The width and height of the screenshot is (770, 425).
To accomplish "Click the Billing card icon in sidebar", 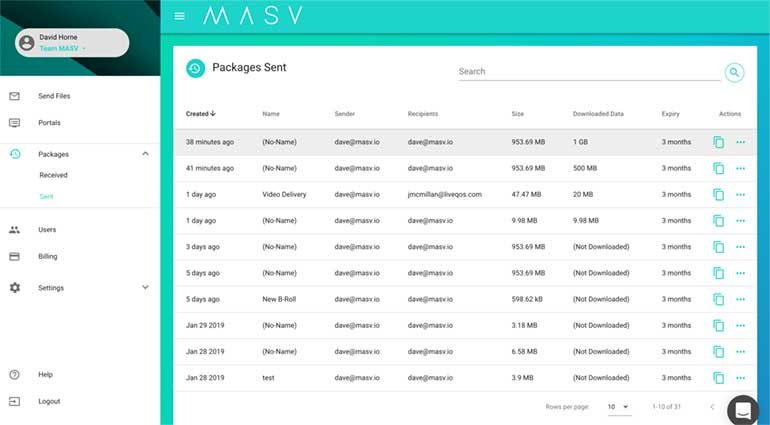I will pos(14,256).
